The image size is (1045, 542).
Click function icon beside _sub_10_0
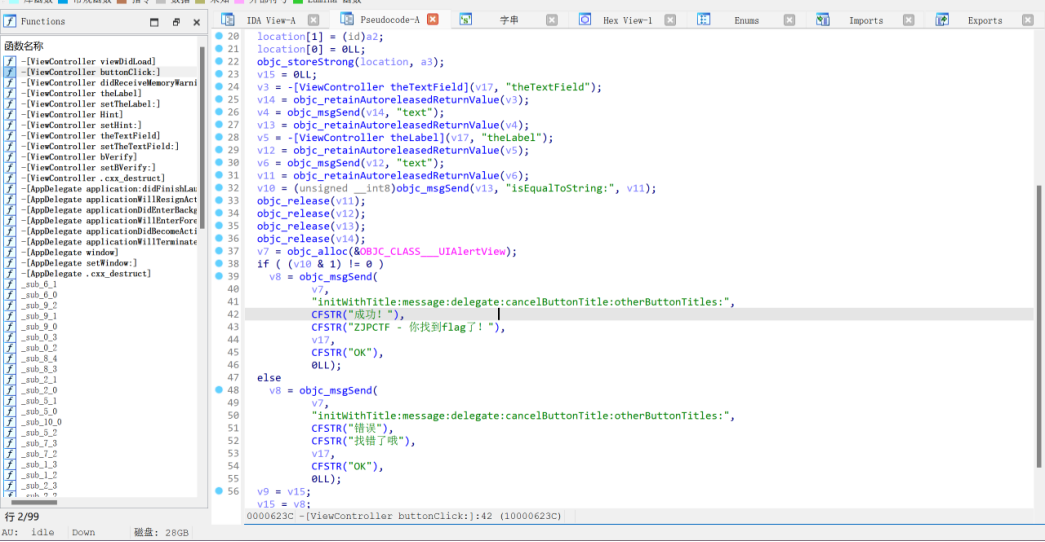(x=9, y=422)
